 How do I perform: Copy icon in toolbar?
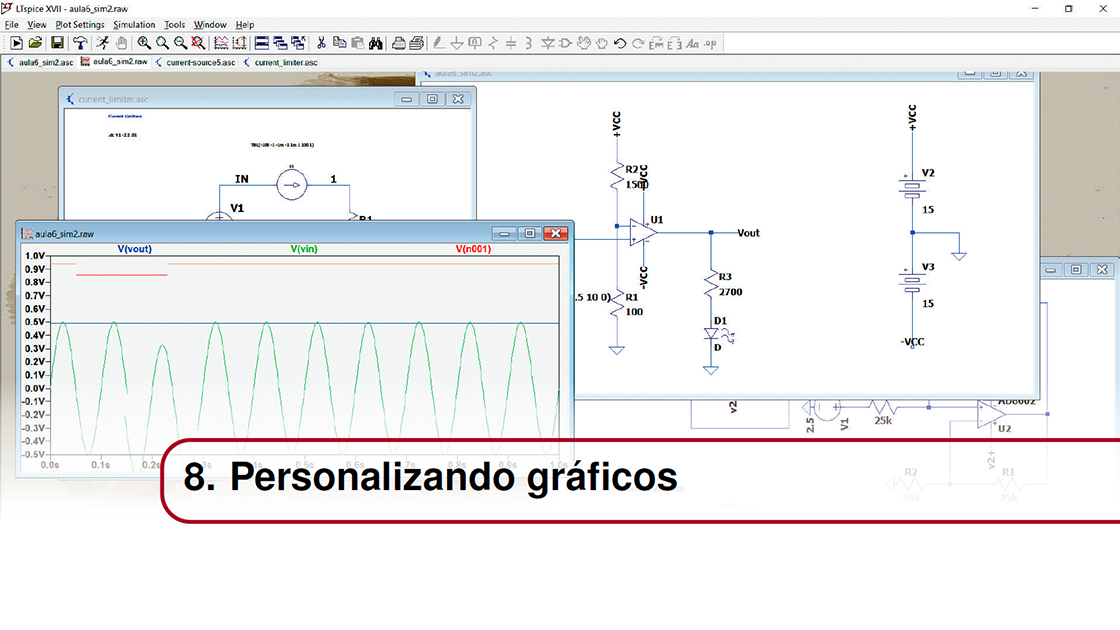339,44
